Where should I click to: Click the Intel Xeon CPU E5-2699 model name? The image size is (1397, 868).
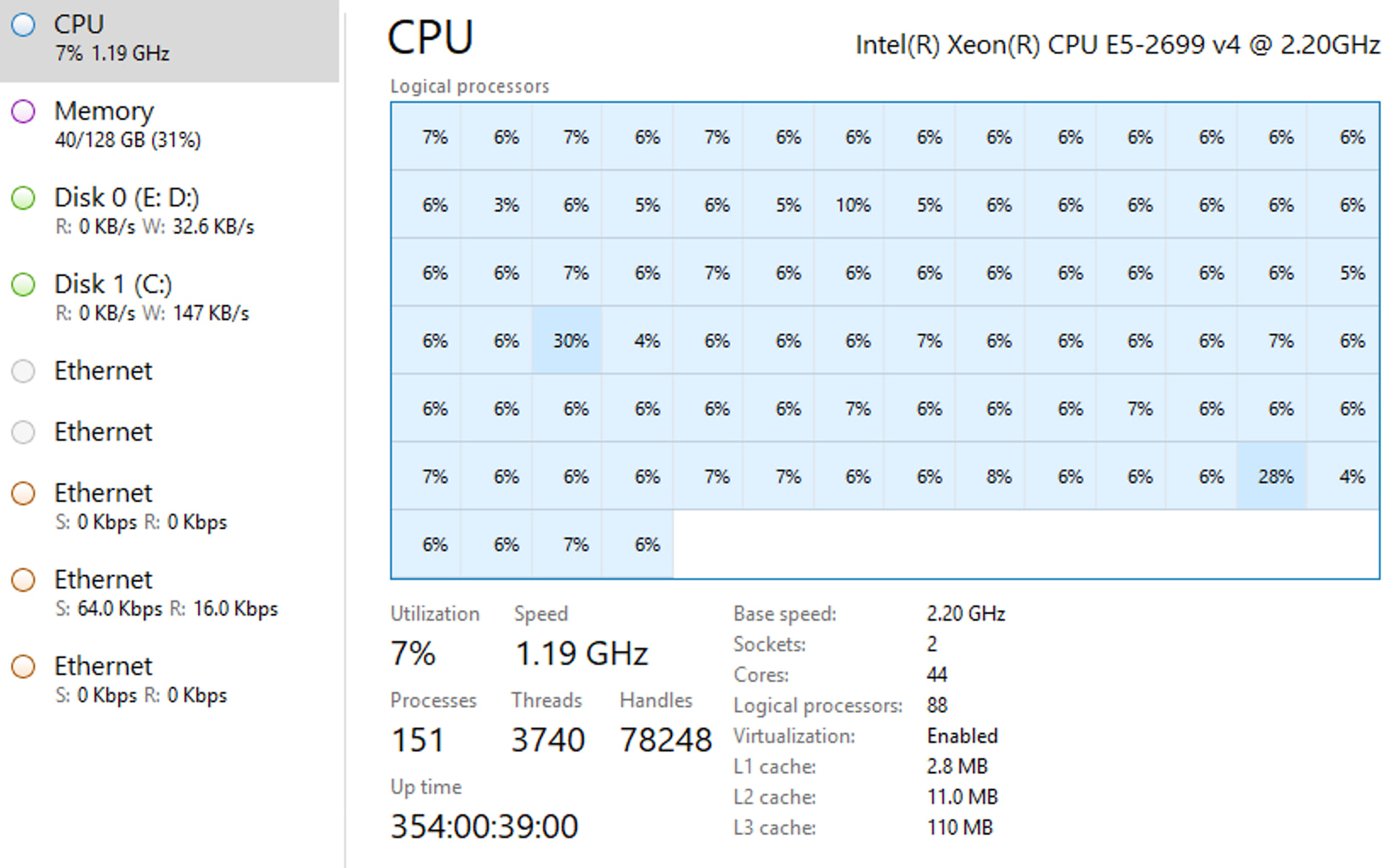point(1117,44)
